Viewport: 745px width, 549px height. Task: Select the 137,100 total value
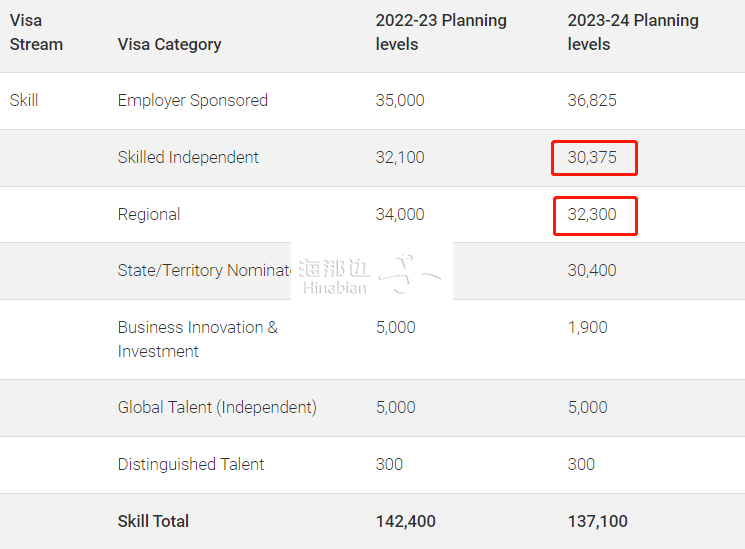[597, 521]
